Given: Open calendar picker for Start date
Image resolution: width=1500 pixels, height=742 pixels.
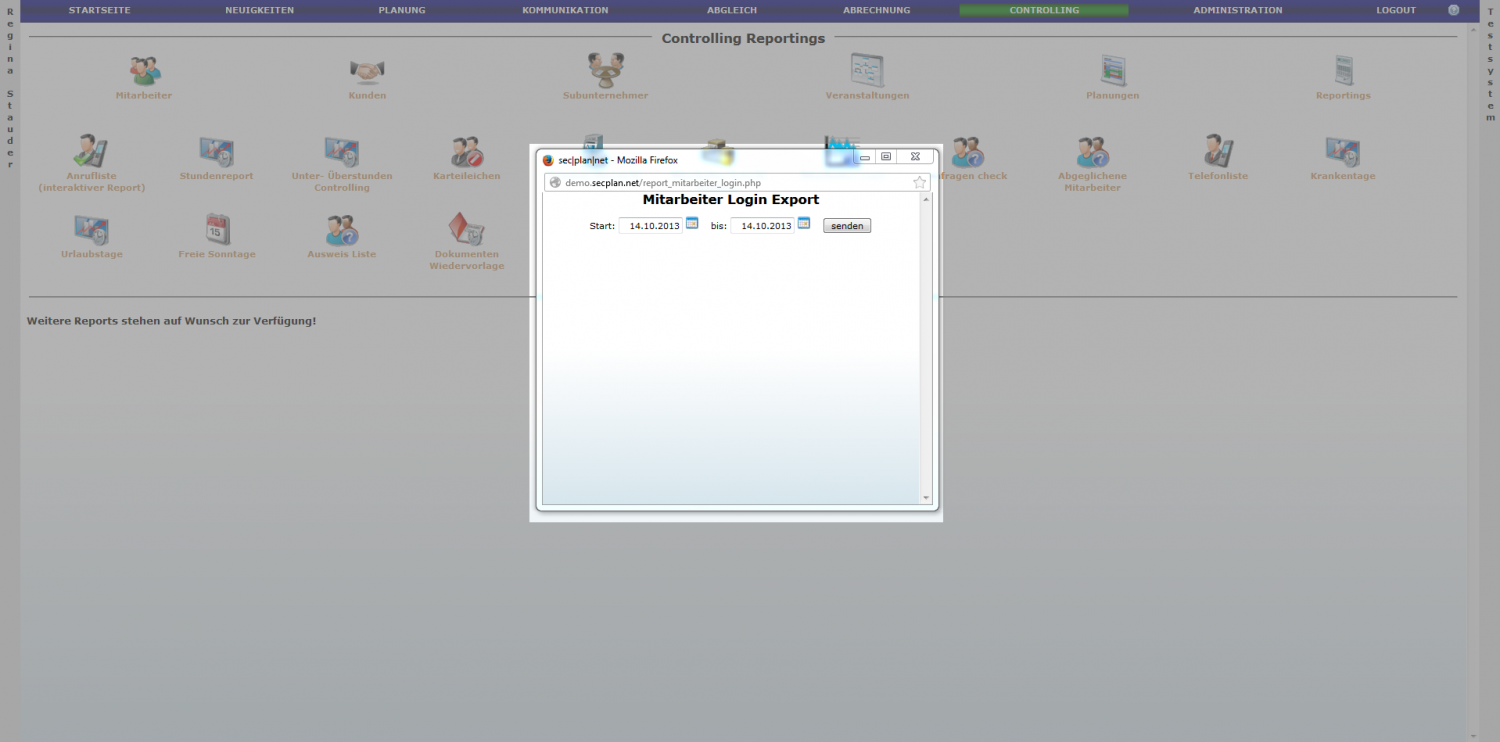Looking at the screenshot, I should point(692,224).
